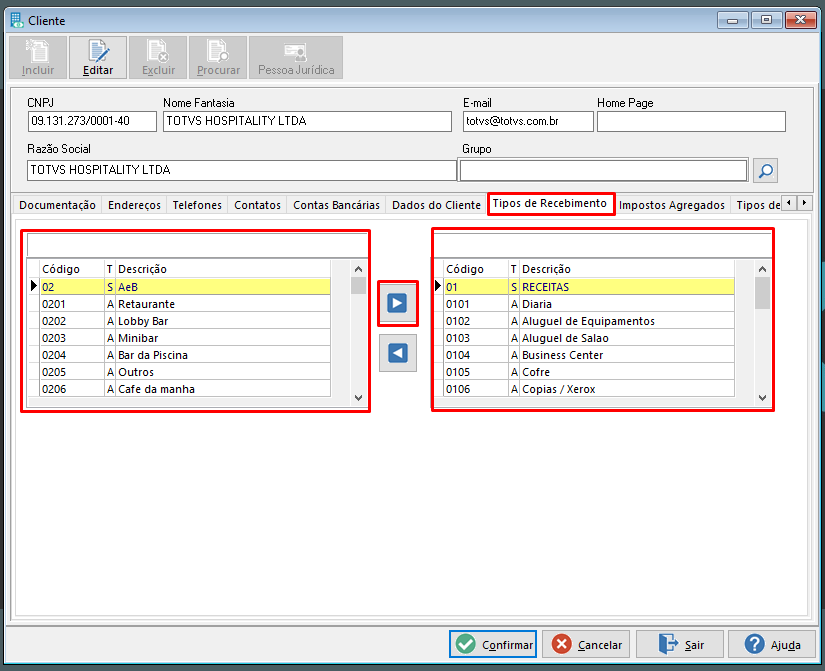Select row 0202 Lobby Bar

click(x=185, y=321)
